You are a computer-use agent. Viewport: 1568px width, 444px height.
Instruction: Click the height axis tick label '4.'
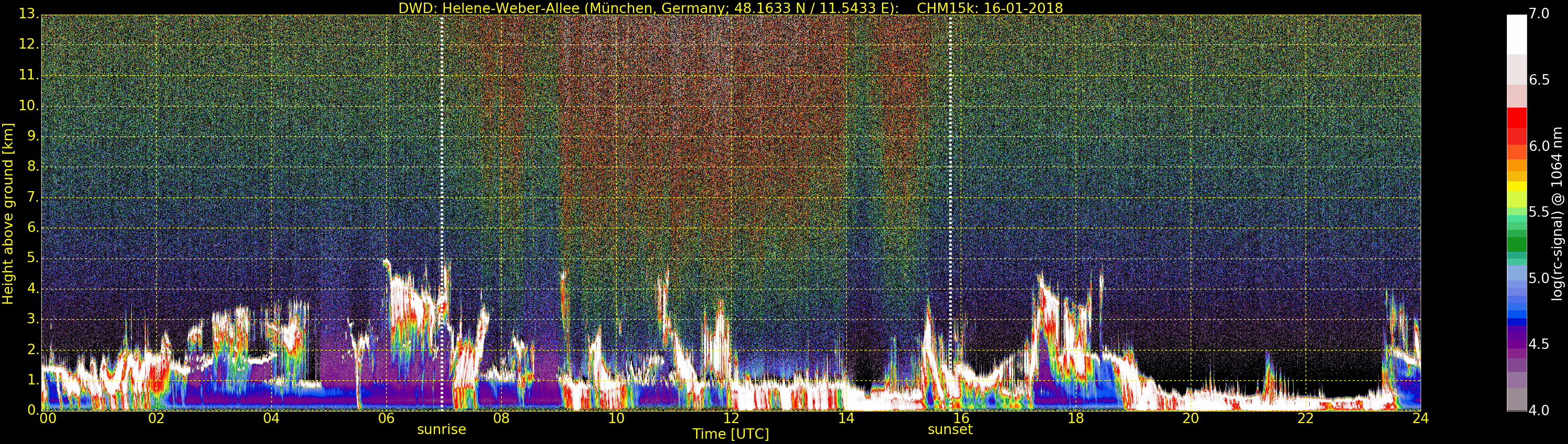(x=33, y=288)
